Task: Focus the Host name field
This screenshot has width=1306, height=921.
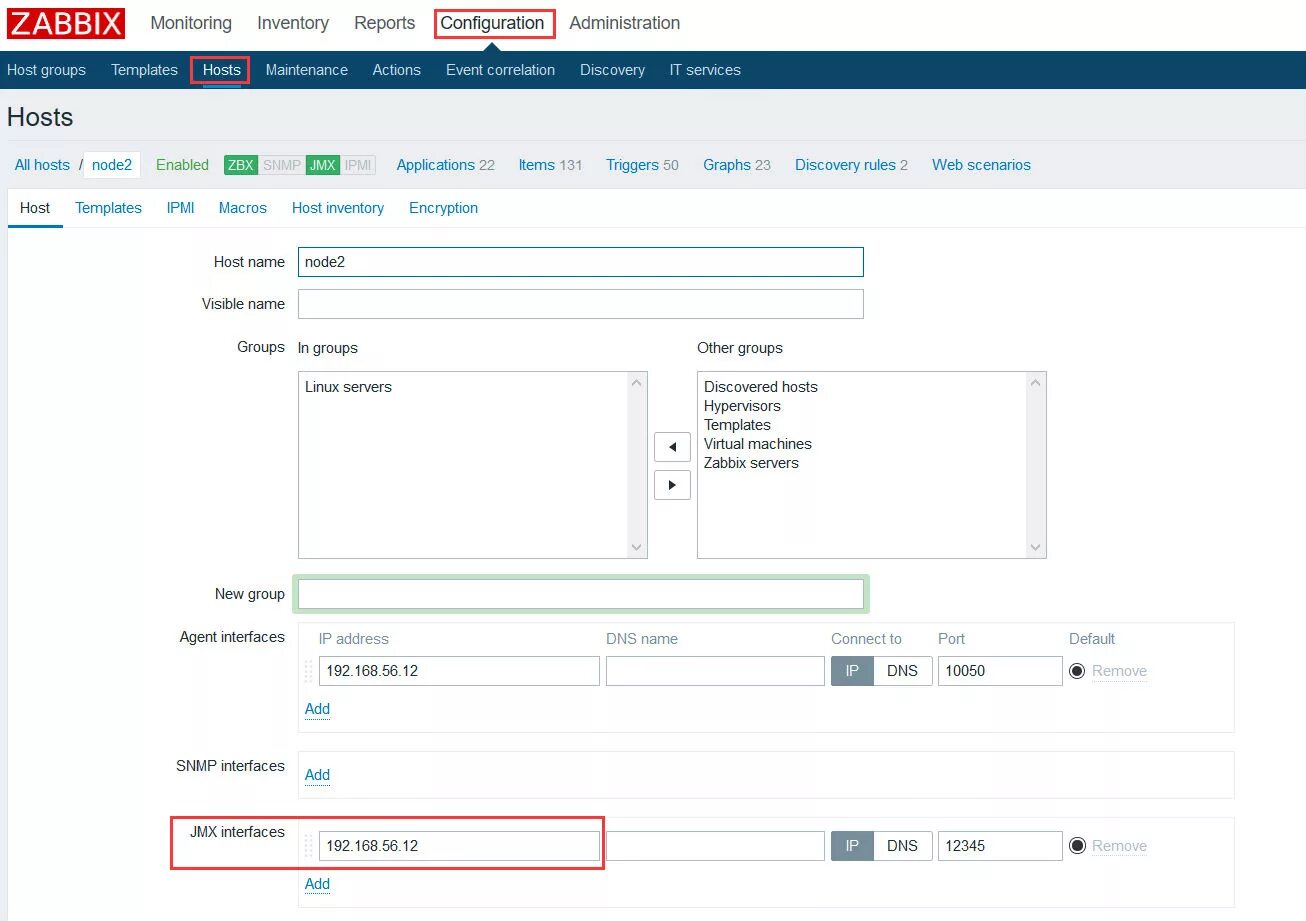Action: pyautogui.click(x=580, y=262)
